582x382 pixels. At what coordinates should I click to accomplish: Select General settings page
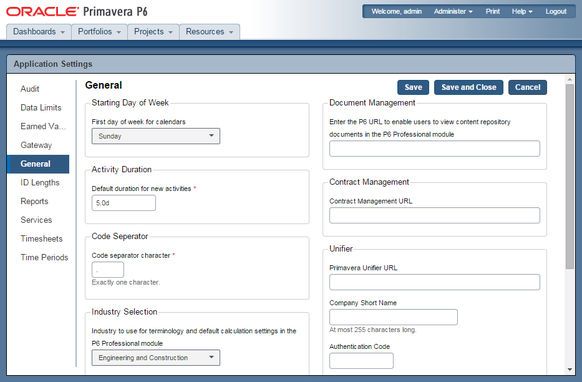click(x=38, y=164)
